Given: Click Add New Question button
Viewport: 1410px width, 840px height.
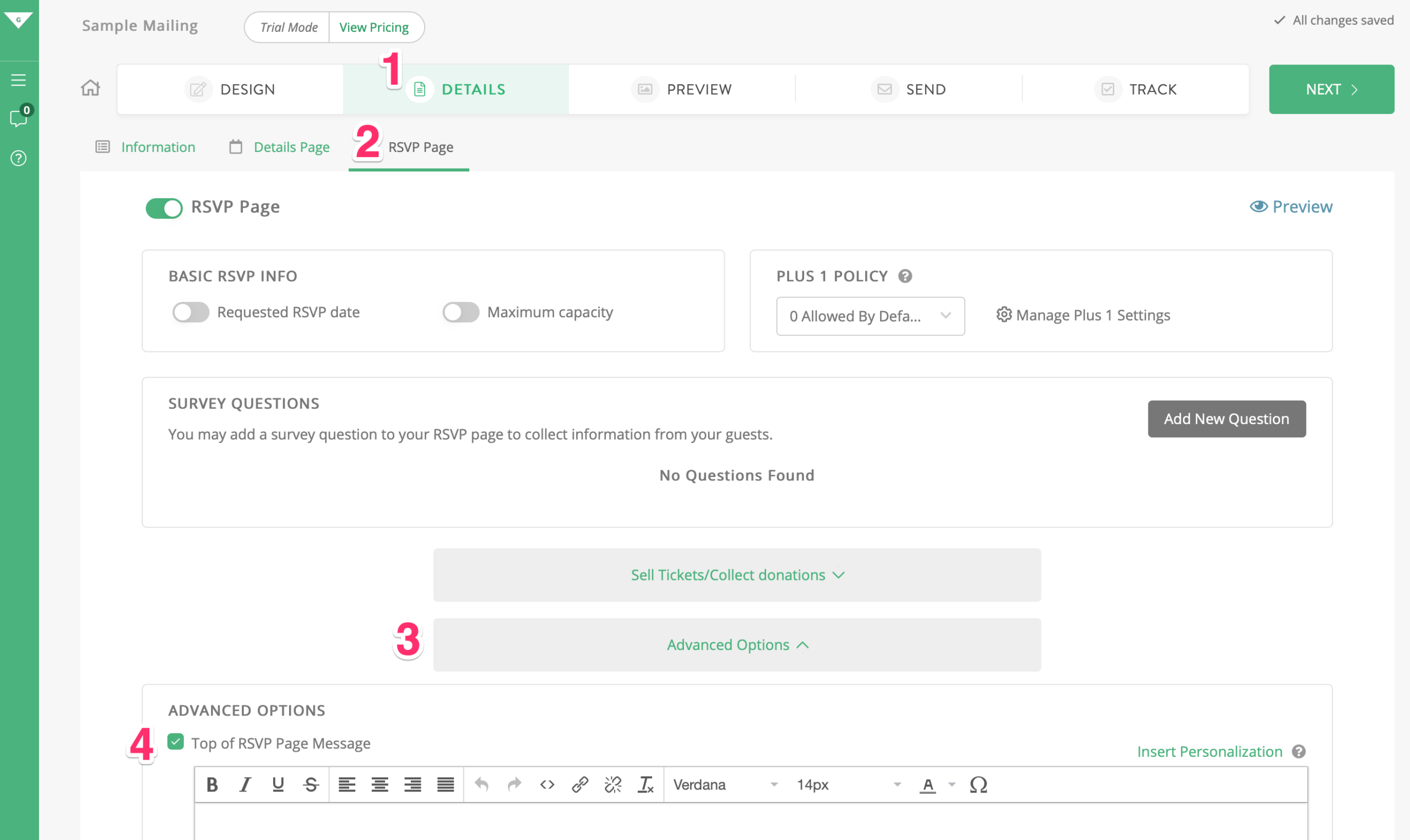Looking at the screenshot, I should click(x=1227, y=419).
